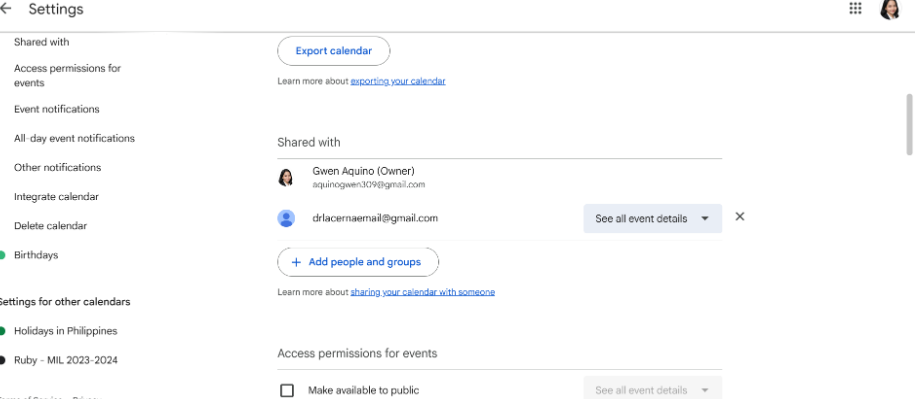
Task: Click the Settings page title
Action: coord(56,9)
